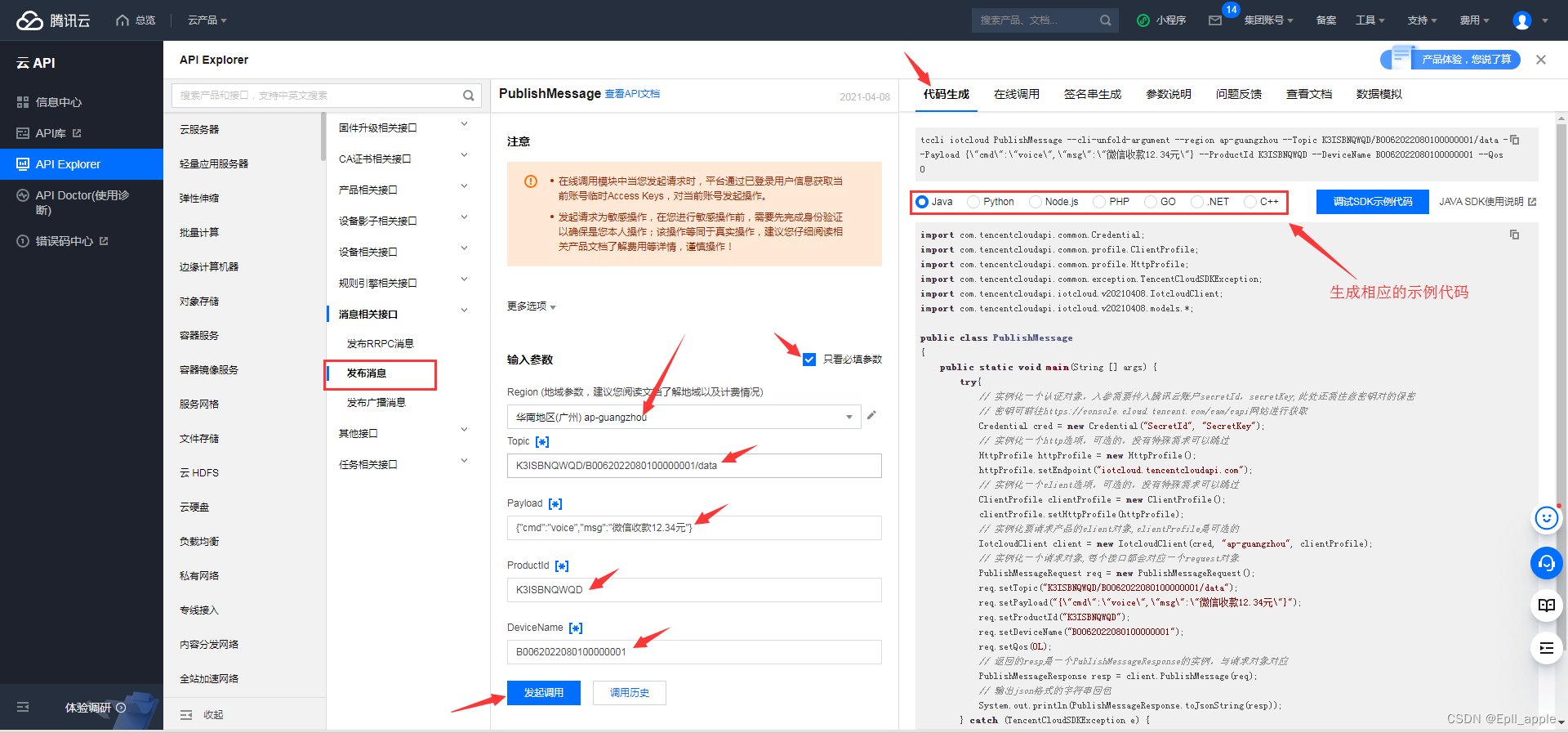Screen dimensions: 1568x733
Task: Select the Node.js language radio button
Action: (1036, 202)
